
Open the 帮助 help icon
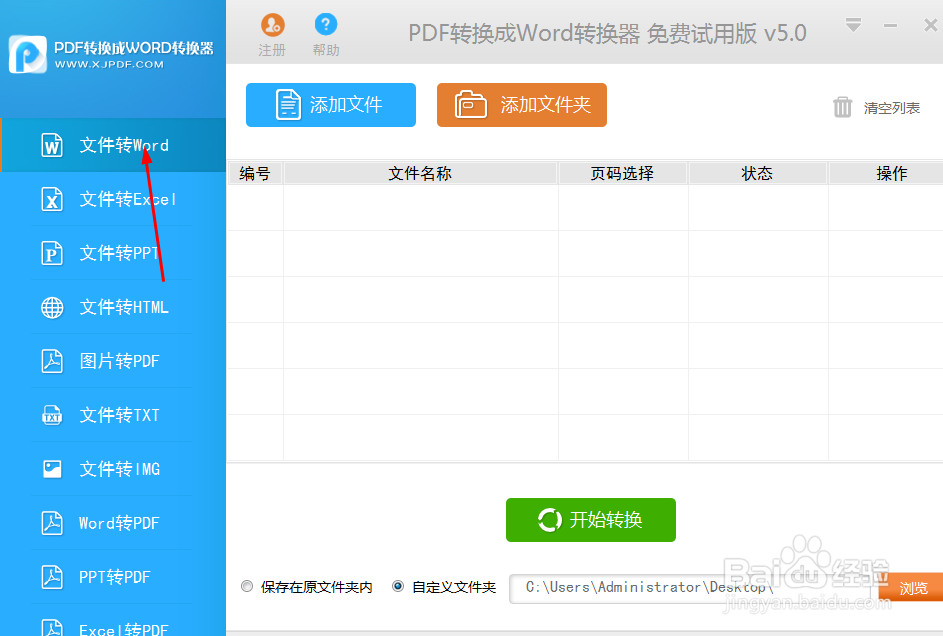point(325,26)
